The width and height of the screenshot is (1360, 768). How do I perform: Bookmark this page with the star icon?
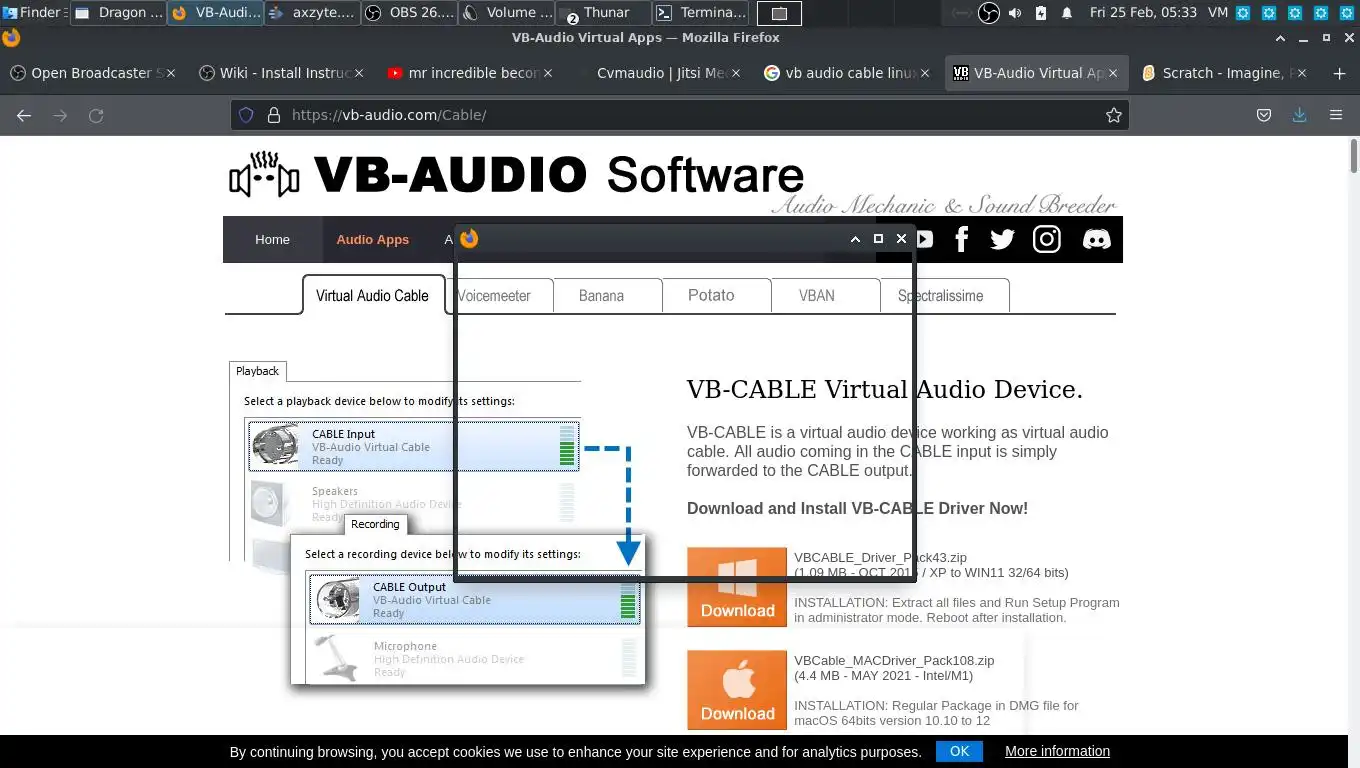tap(1113, 115)
